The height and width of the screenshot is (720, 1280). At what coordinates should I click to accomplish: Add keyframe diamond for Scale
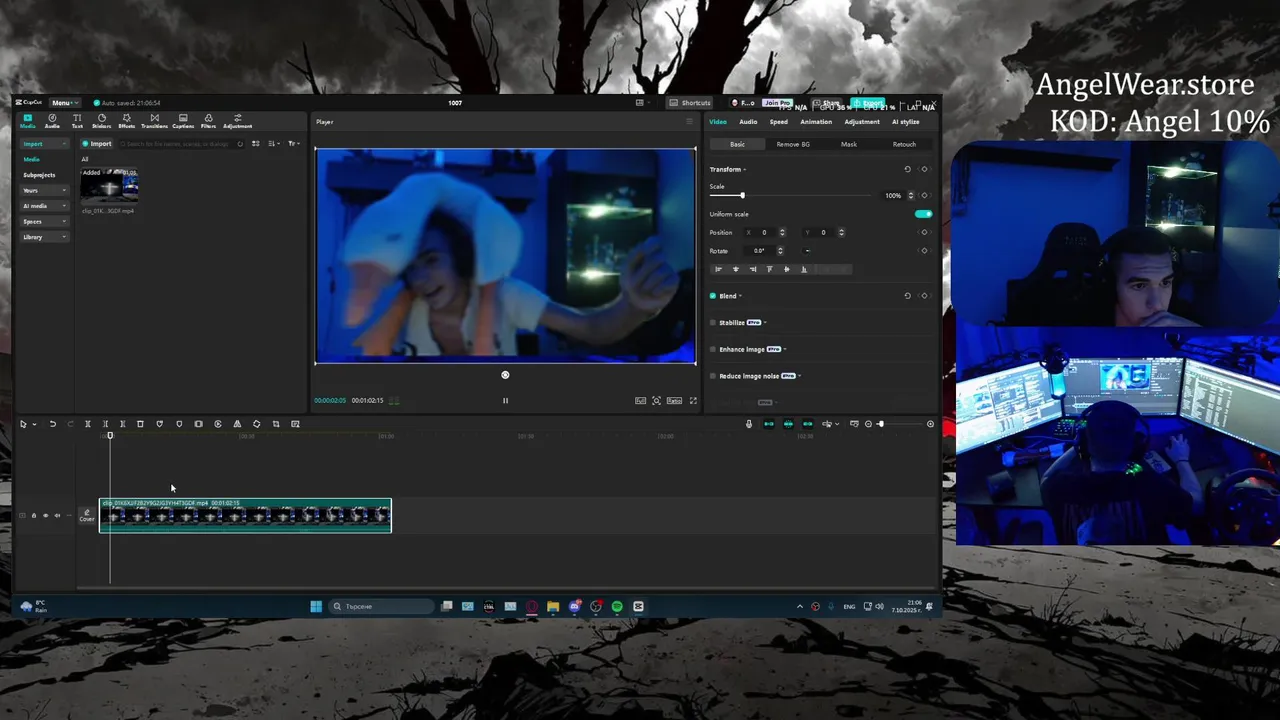click(924, 195)
